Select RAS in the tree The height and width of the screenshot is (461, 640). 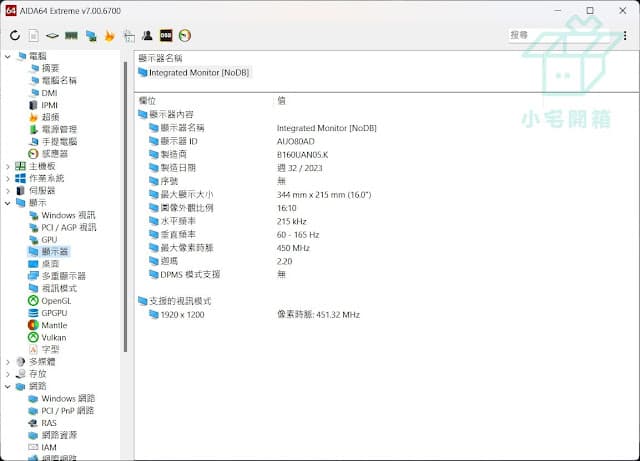(49, 423)
